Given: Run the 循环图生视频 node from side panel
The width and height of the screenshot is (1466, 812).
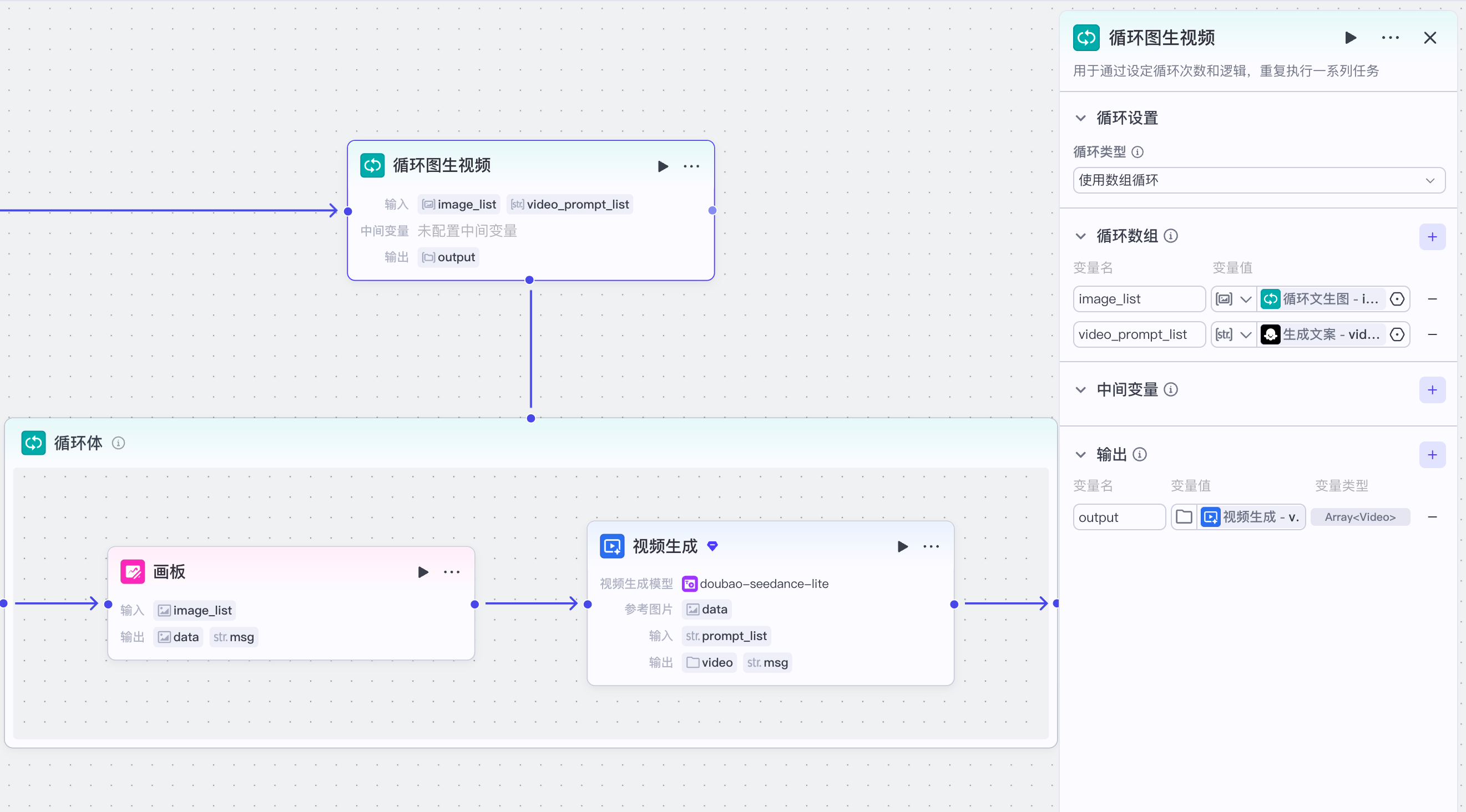Looking at the screenshot, I should 1350,38.
